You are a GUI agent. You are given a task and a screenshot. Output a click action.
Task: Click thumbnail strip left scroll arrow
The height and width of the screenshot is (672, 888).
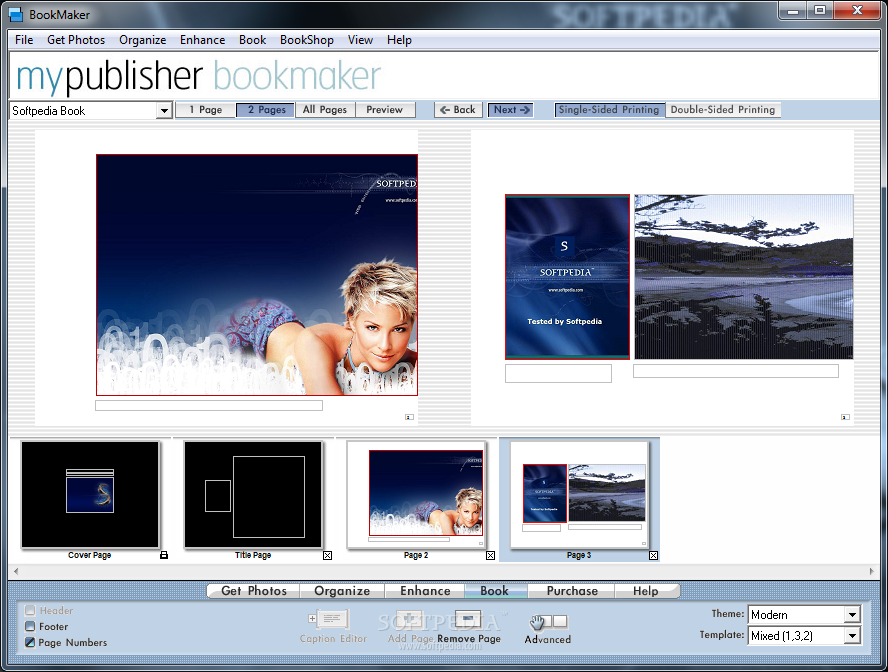16,571
